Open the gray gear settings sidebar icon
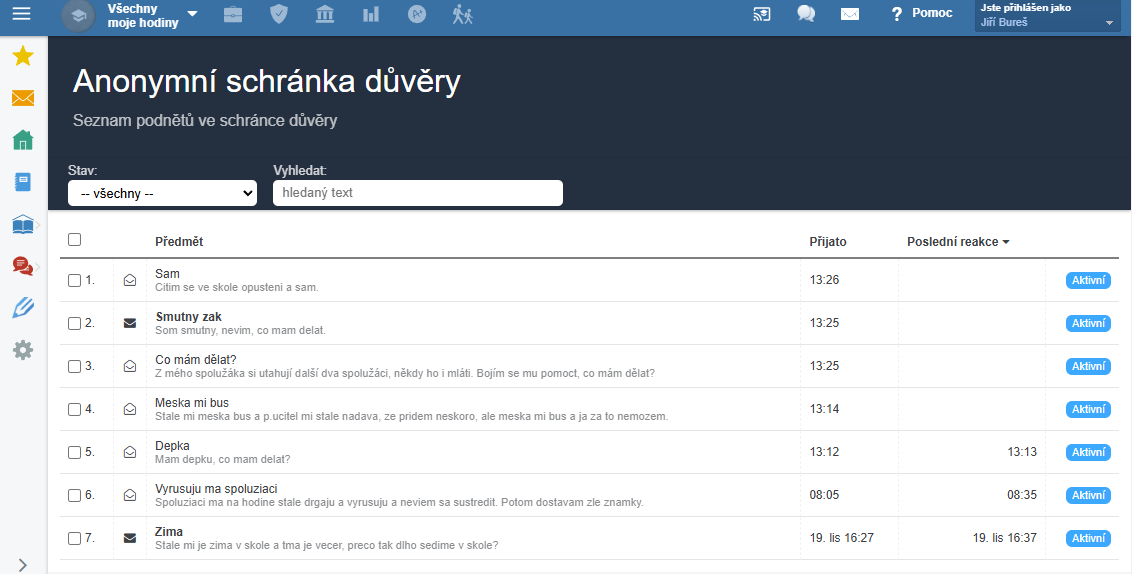The height and width of the screenshot is (574, 1132). [x=23, y=351]
